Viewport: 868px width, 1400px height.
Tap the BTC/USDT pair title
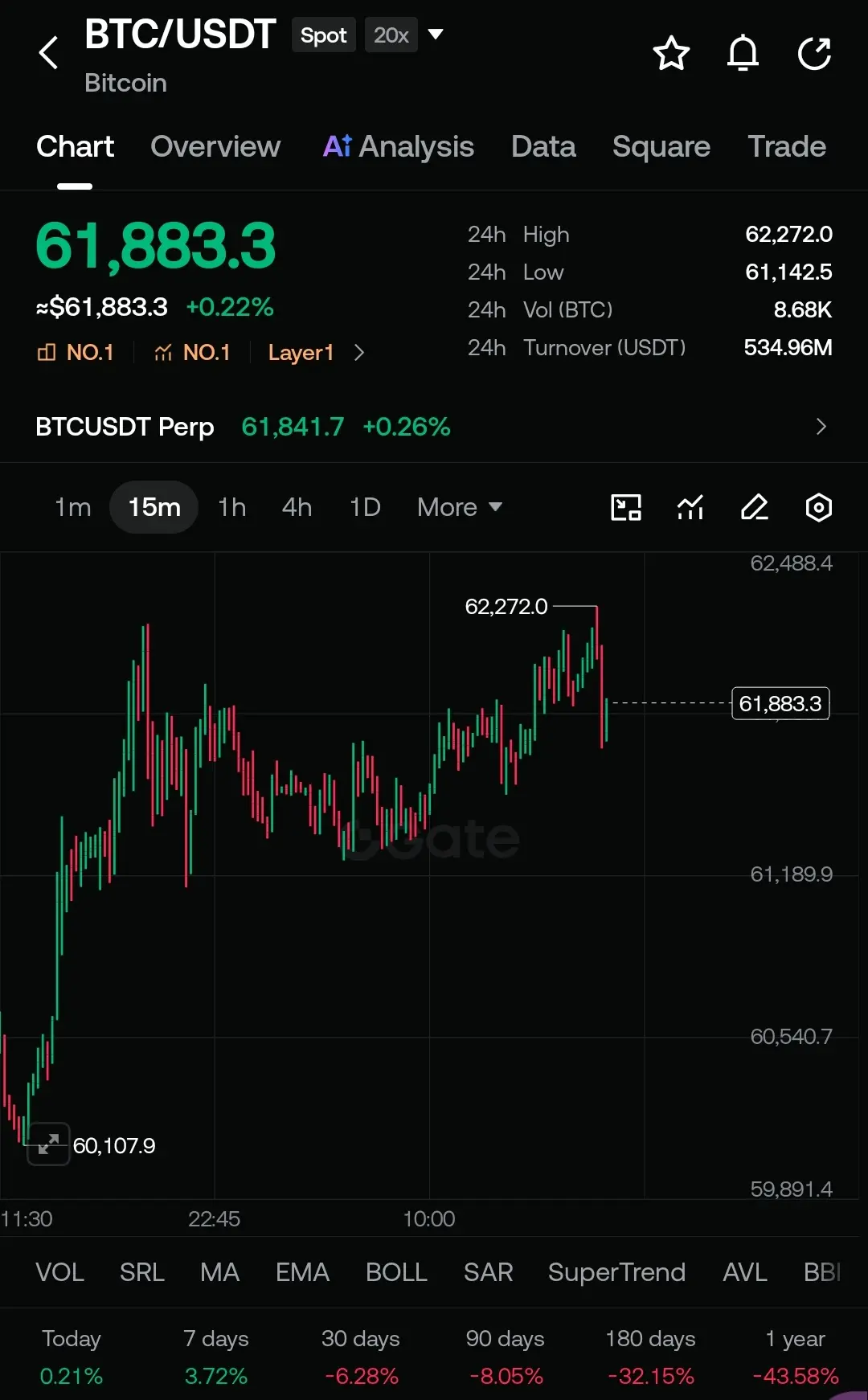tap(180, 35)
